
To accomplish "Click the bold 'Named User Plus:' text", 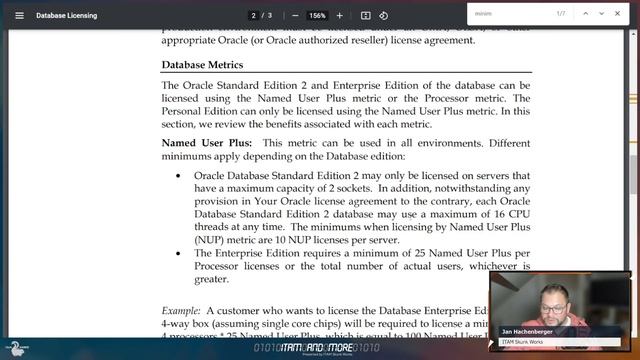I will tap(207, 143).
